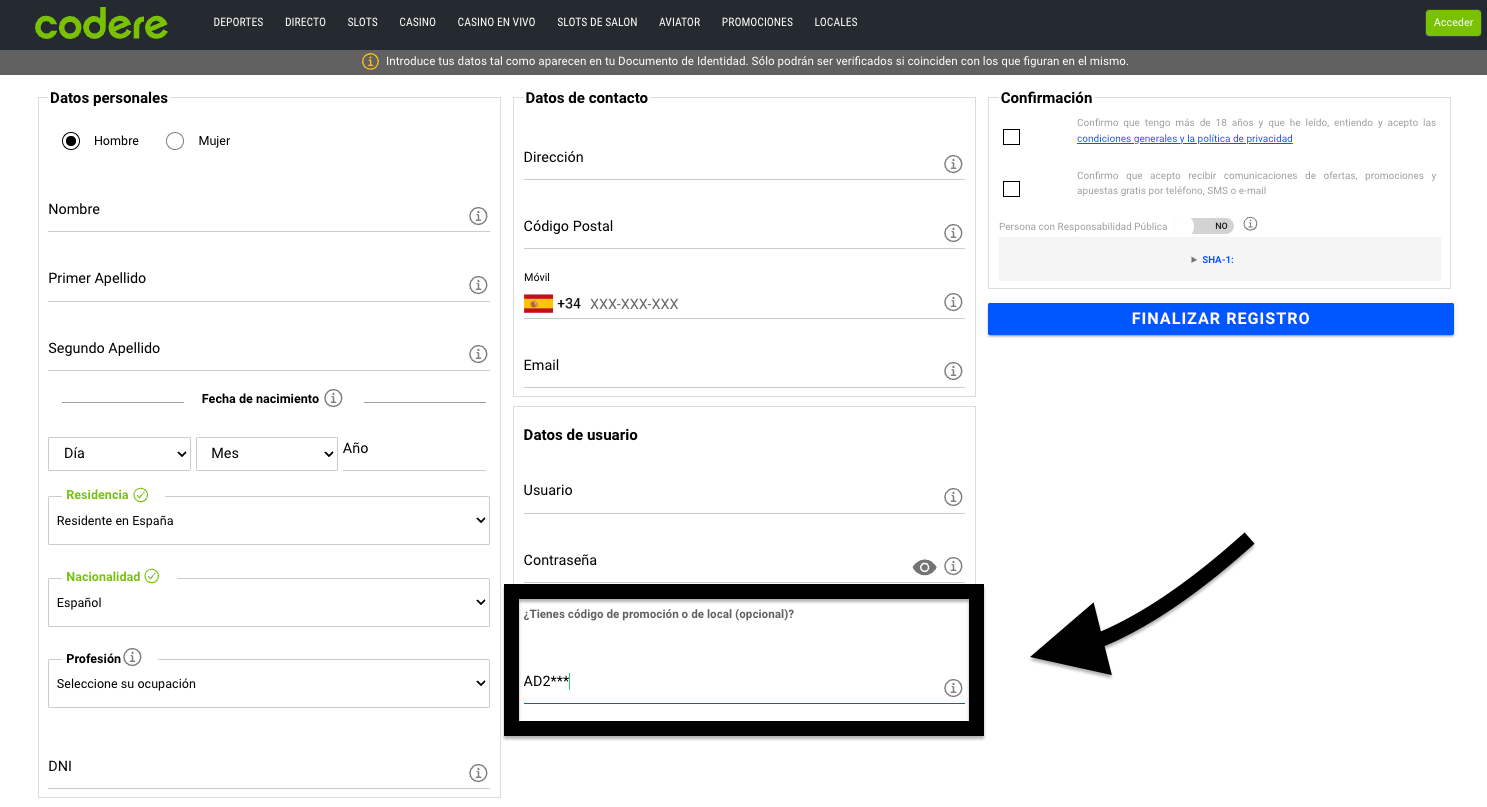Expand the SHA-1 disclosure triangle

coord(1194,259)
